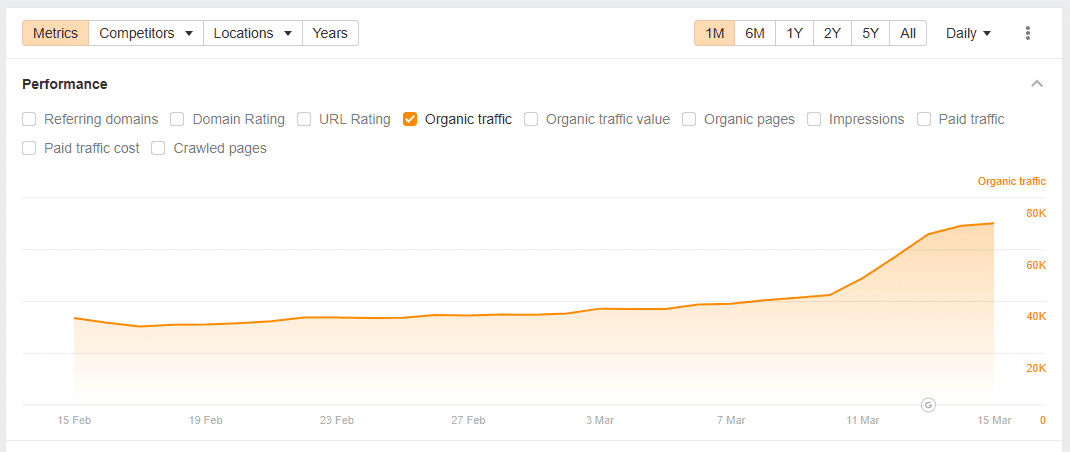This screenshot has width=1070, height=452.
Task: Toggle the Paid traffic cost checkbox
Action: [30, 148]
